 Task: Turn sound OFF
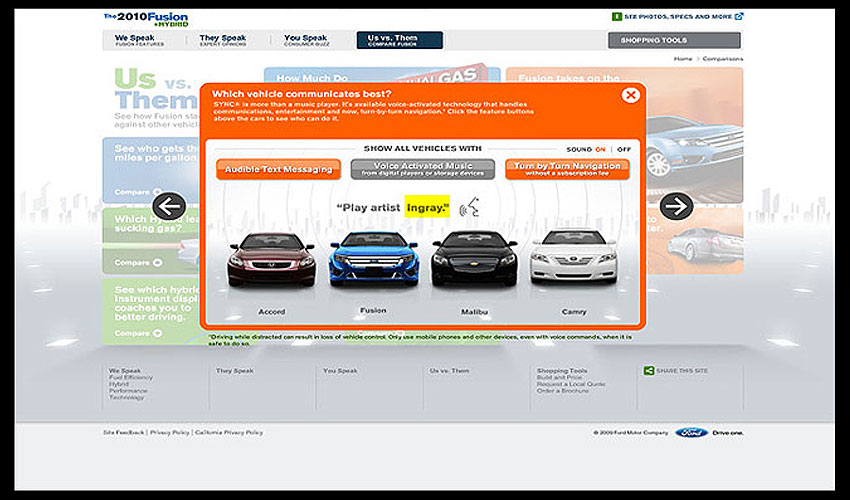(624, 149)
